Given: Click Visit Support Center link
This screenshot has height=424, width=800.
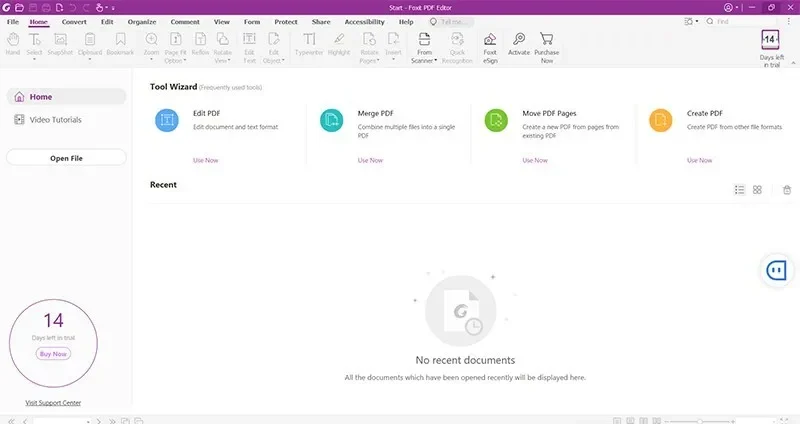Looking at the screenshot, I should point(53,403).
